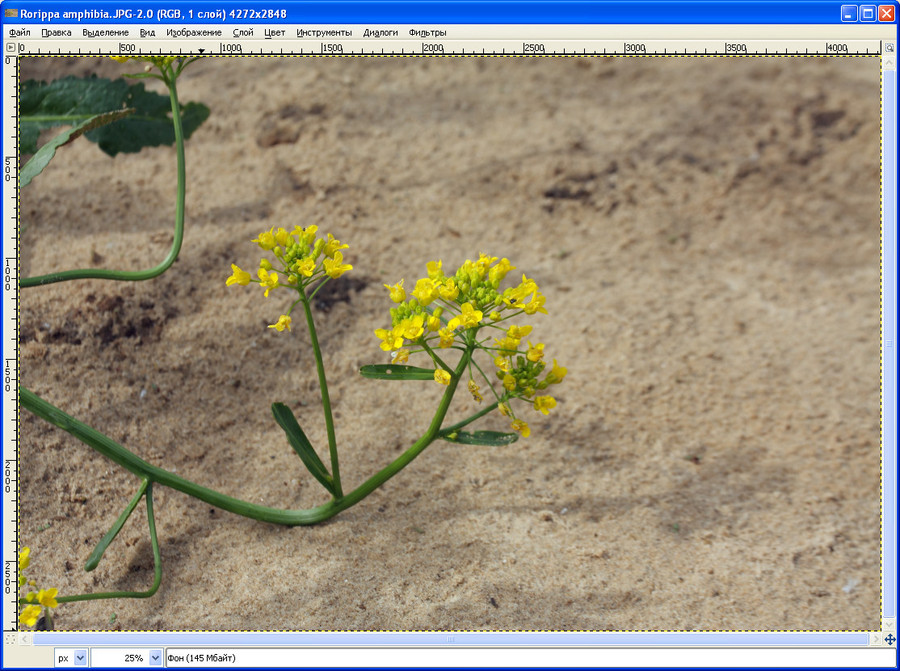
Task: Open the Изображение menu
Action: click(x=193, y=33)
